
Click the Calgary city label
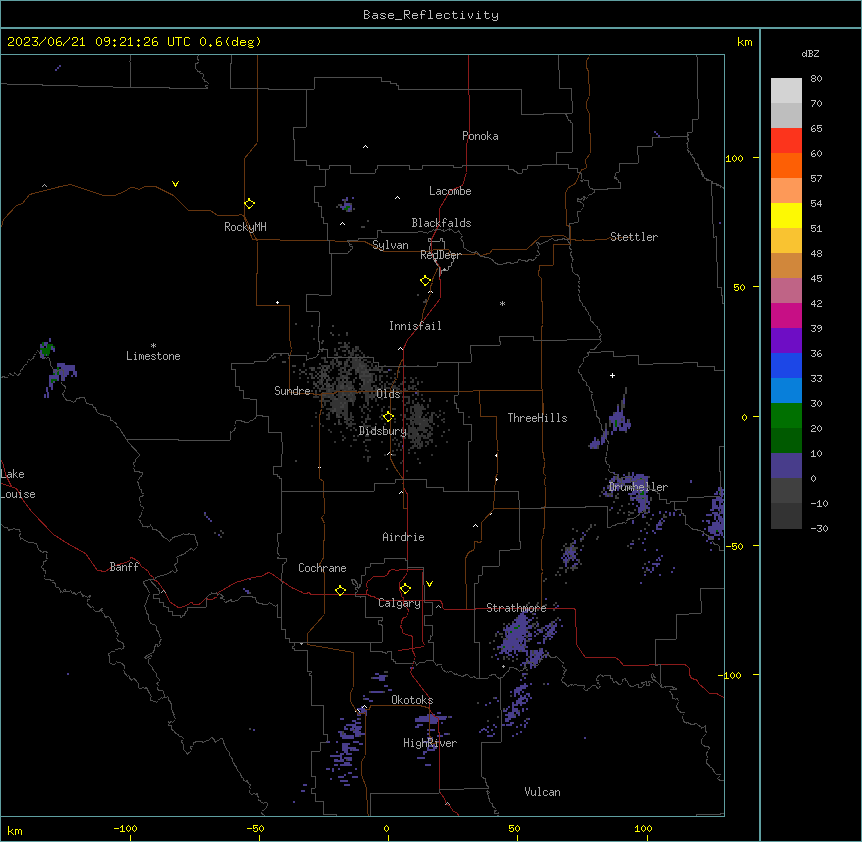click(x=399, y=603)
